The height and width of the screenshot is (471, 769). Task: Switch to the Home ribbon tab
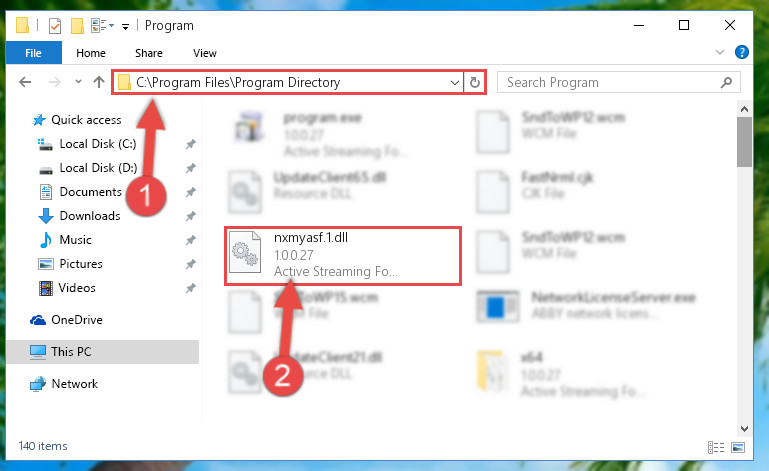(x=91, y=53)
